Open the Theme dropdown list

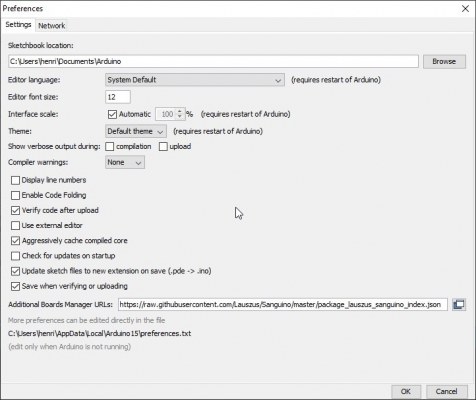136,131
